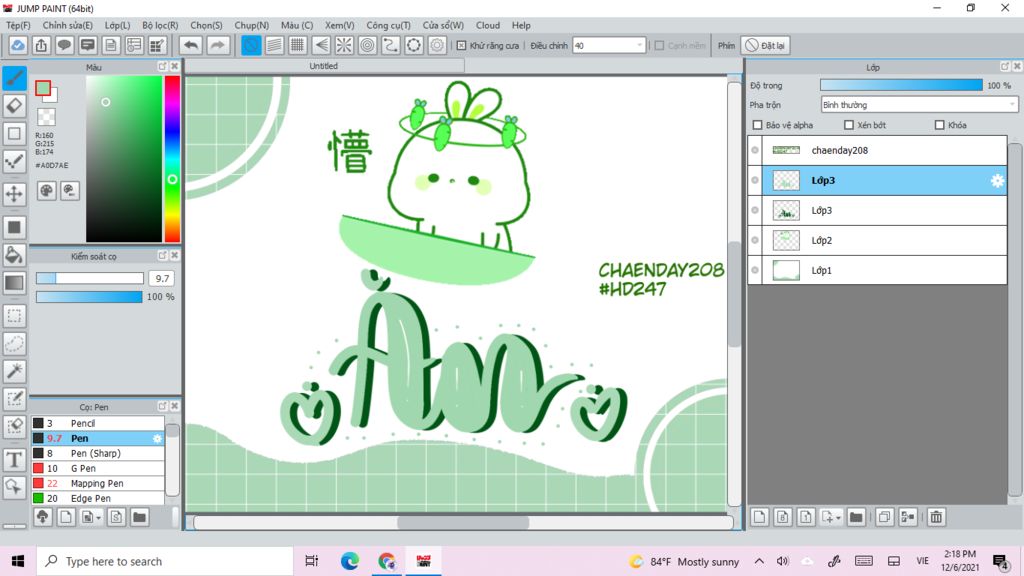Enable Xén bớt checkbox
1024x576 pixels.
(849, 125)
